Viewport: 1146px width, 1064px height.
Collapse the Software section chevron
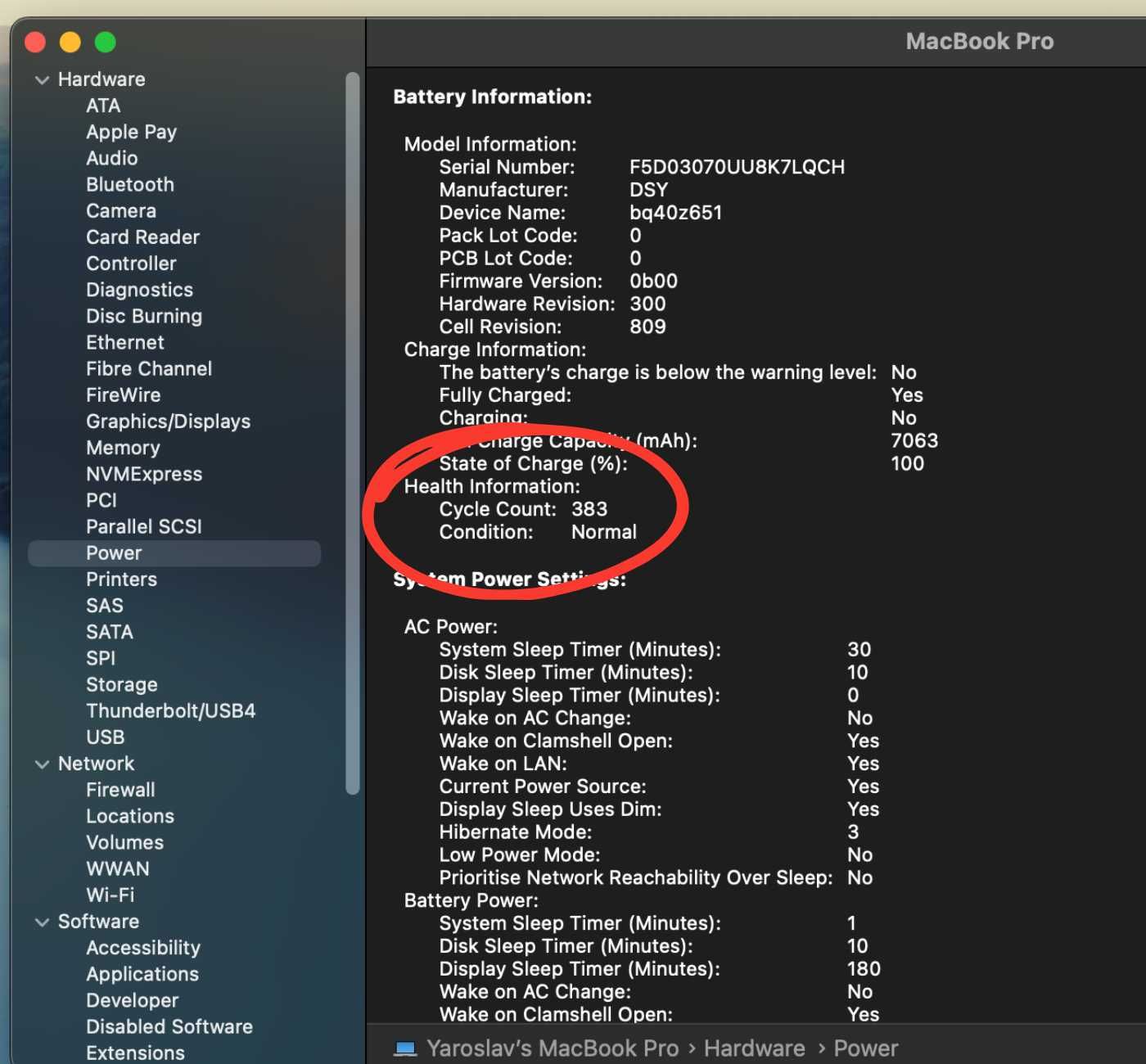tap(43, 922)
